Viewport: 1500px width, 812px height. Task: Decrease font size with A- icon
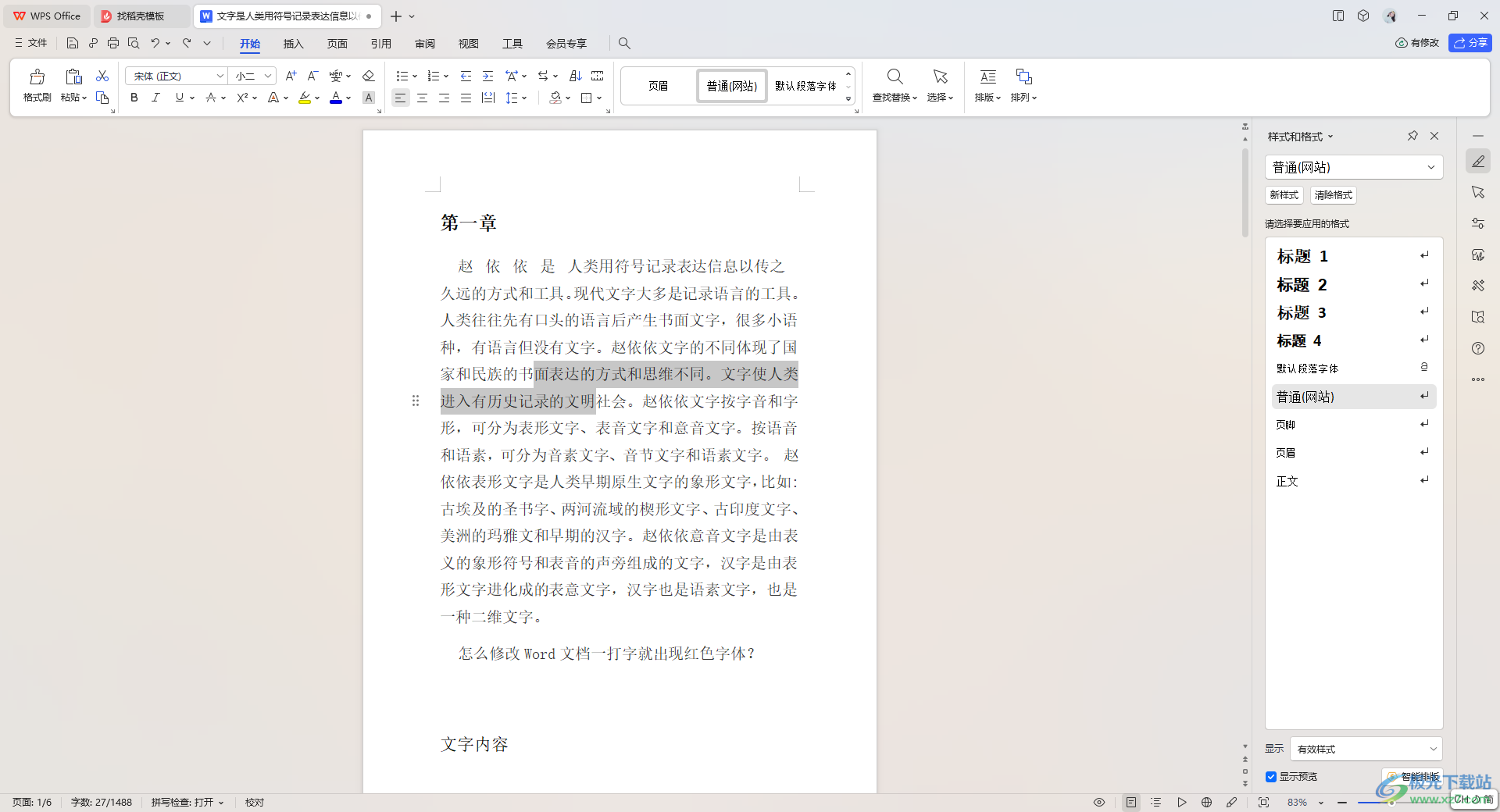312,76
